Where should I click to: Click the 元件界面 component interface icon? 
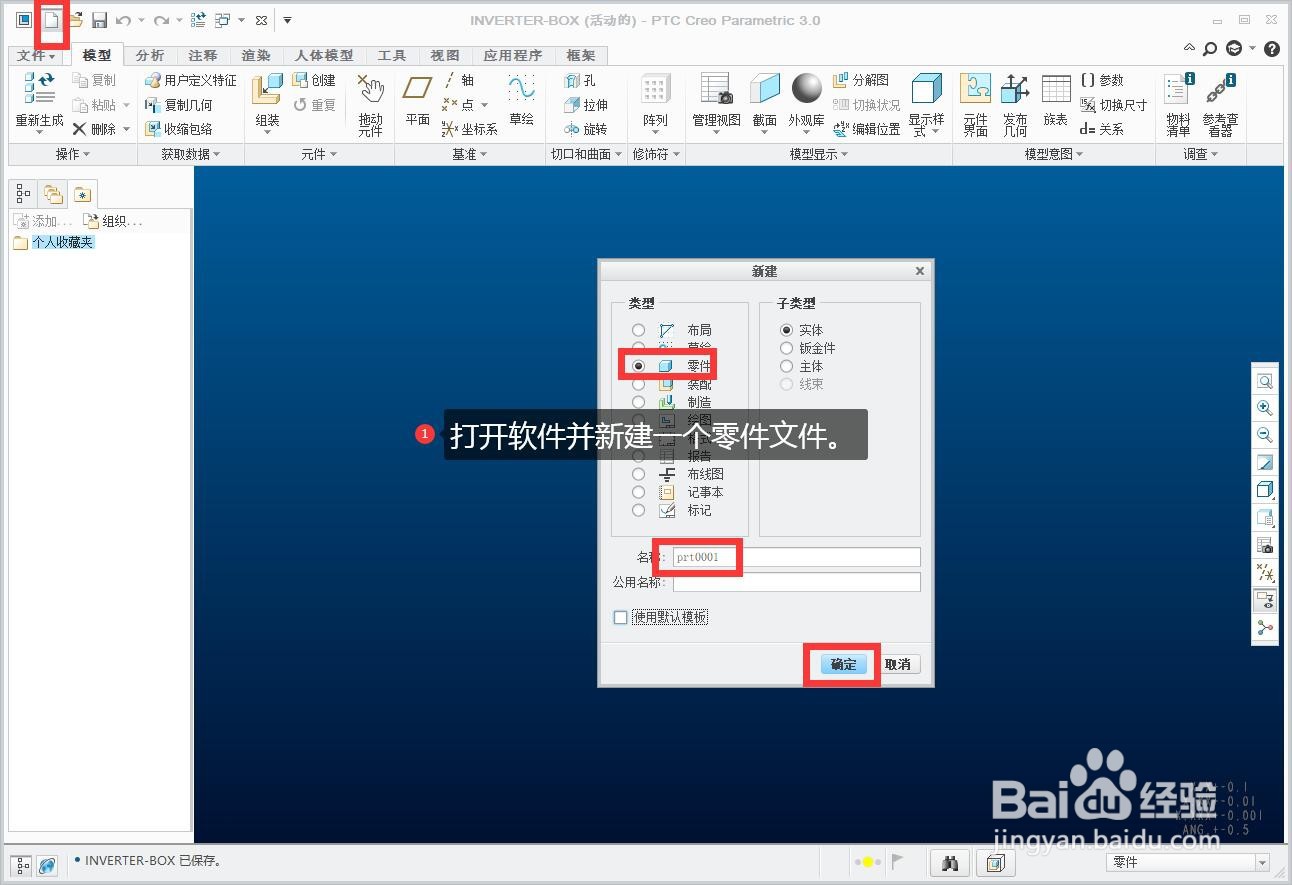point(975,90)
